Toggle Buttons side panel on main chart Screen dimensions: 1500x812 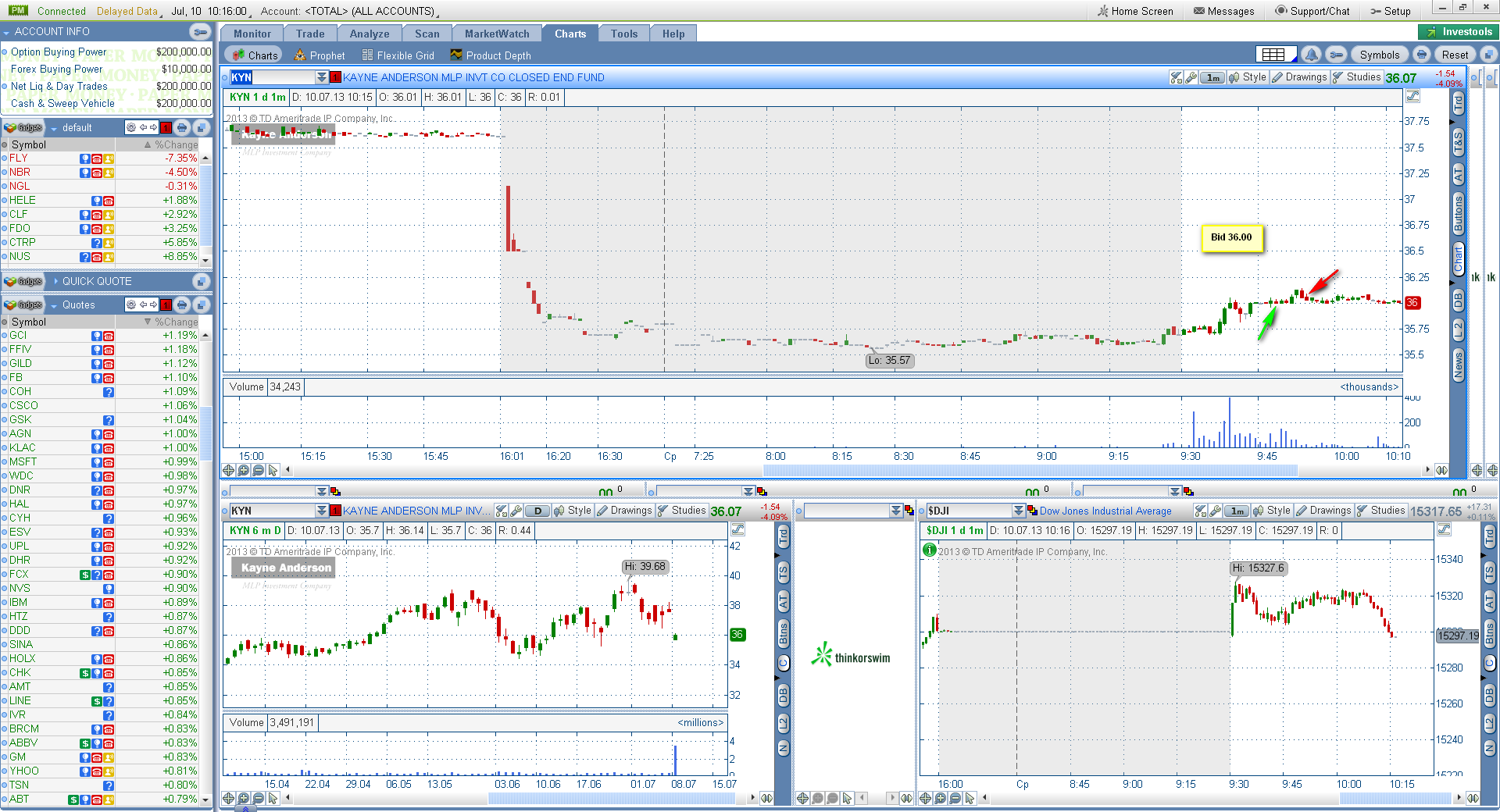pyautogui.click(x=1458, y=215)
